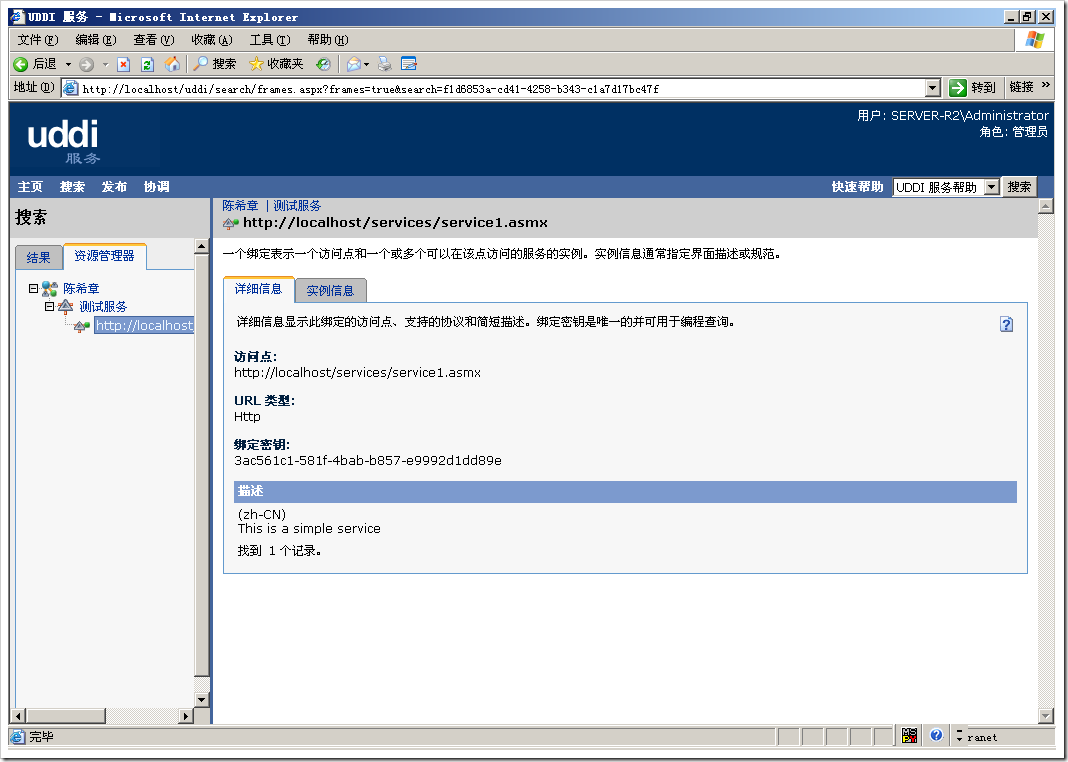This screenshot has width=1068, height=762.
Task: Switch to the 实例信息 tab
Action: [x=330, y=291]
